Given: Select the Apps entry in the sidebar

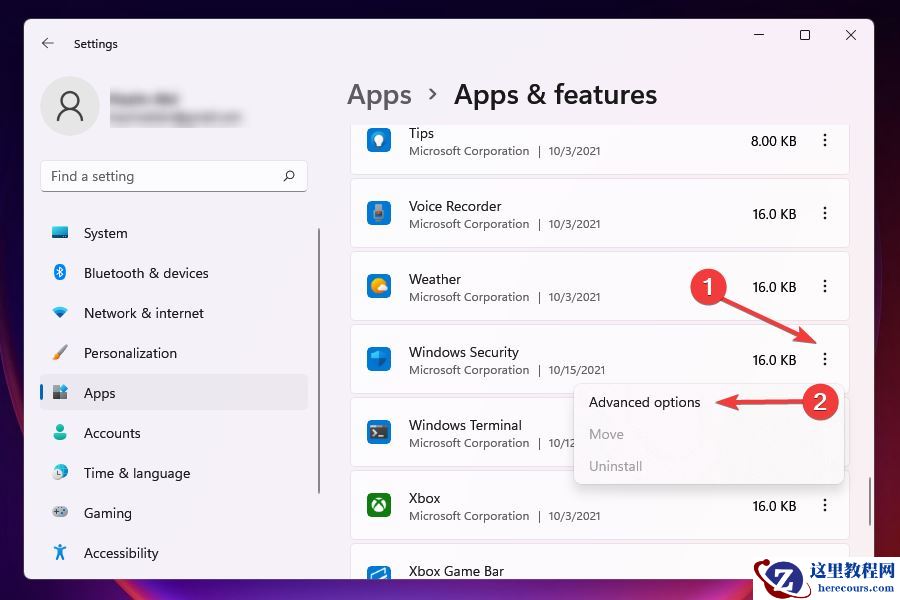Looking at the screenshot, I should tap(99, 393).
